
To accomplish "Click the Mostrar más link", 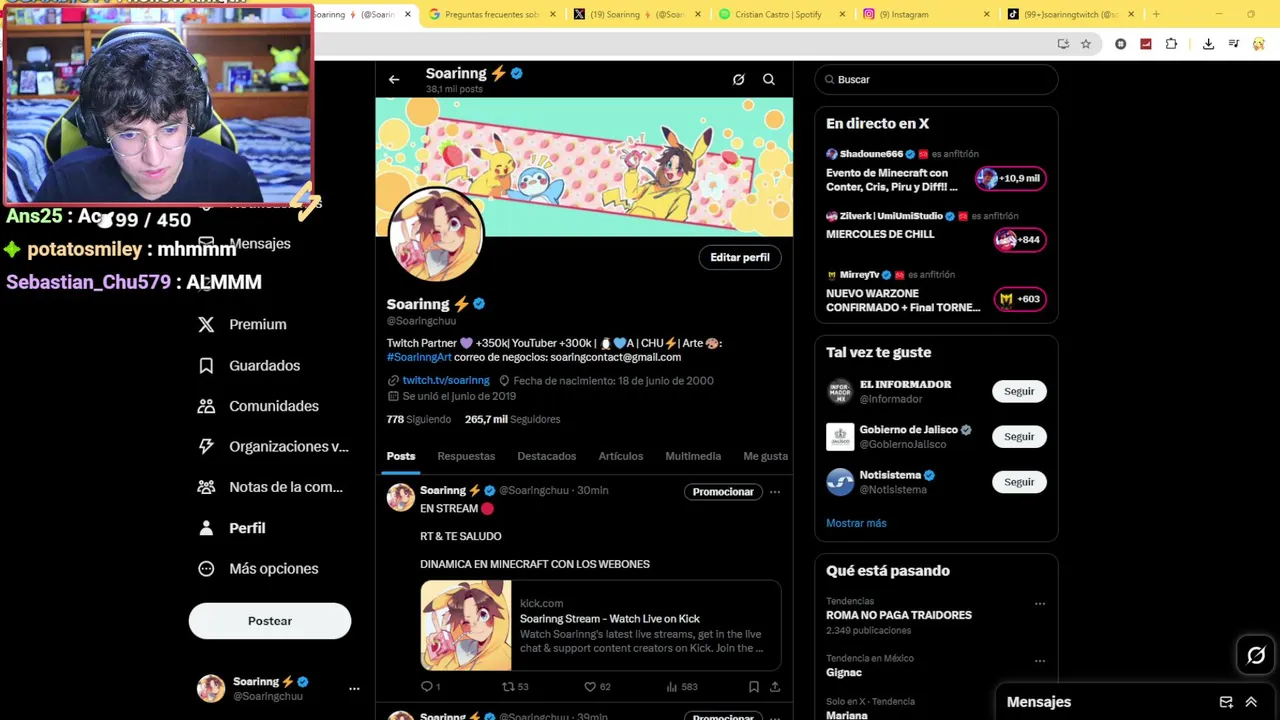I will (x=856, y=523).
